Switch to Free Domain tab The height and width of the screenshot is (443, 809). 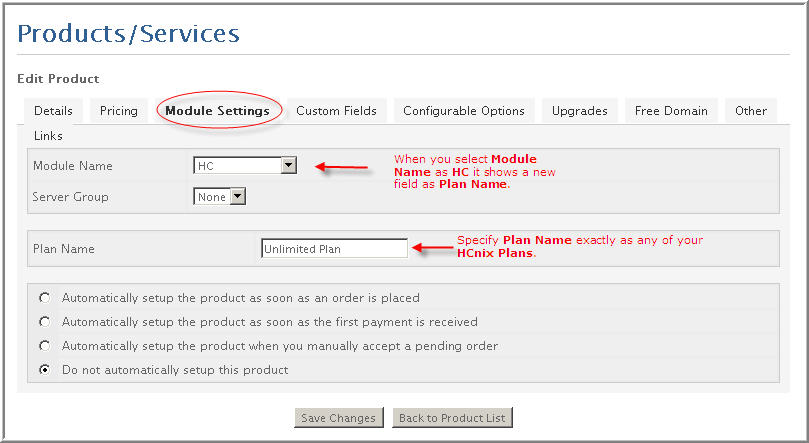[x=671, y=111]
